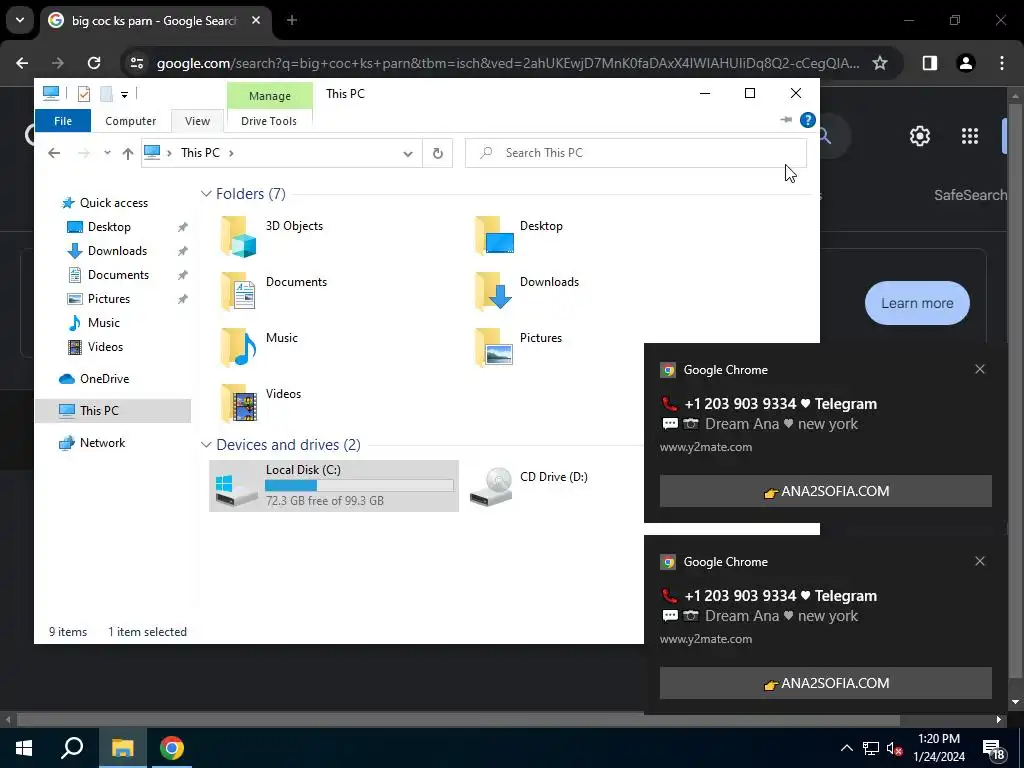Open Pictures in Quick access sidebar
The height and width of the screenshot is (768, 1024).
click(x=99, y=299)
